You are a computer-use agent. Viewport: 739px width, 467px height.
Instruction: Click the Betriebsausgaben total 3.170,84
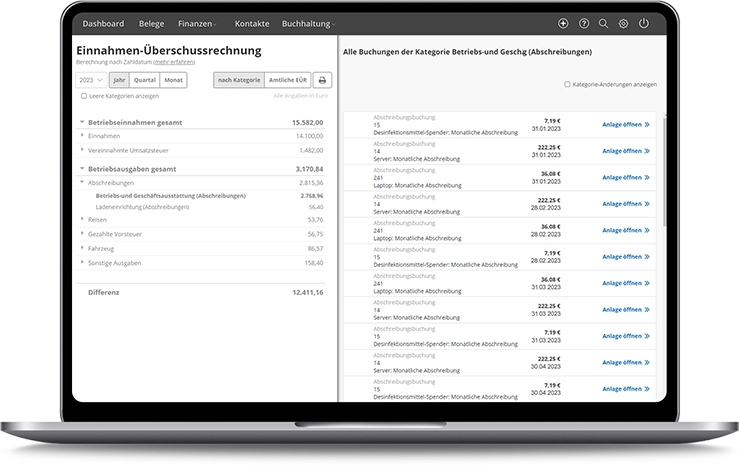click(x=309, y=169)
